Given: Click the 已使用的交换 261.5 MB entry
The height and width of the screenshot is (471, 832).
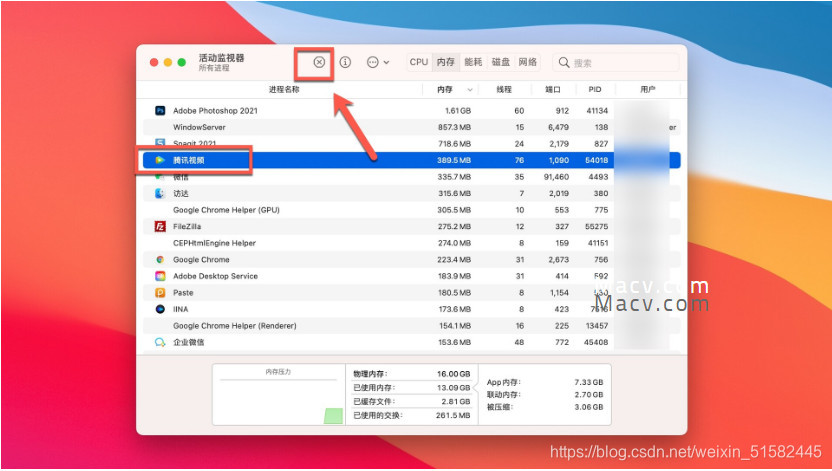Looking at the screenshot, I should pyautogui.click(x=412, y=415).
